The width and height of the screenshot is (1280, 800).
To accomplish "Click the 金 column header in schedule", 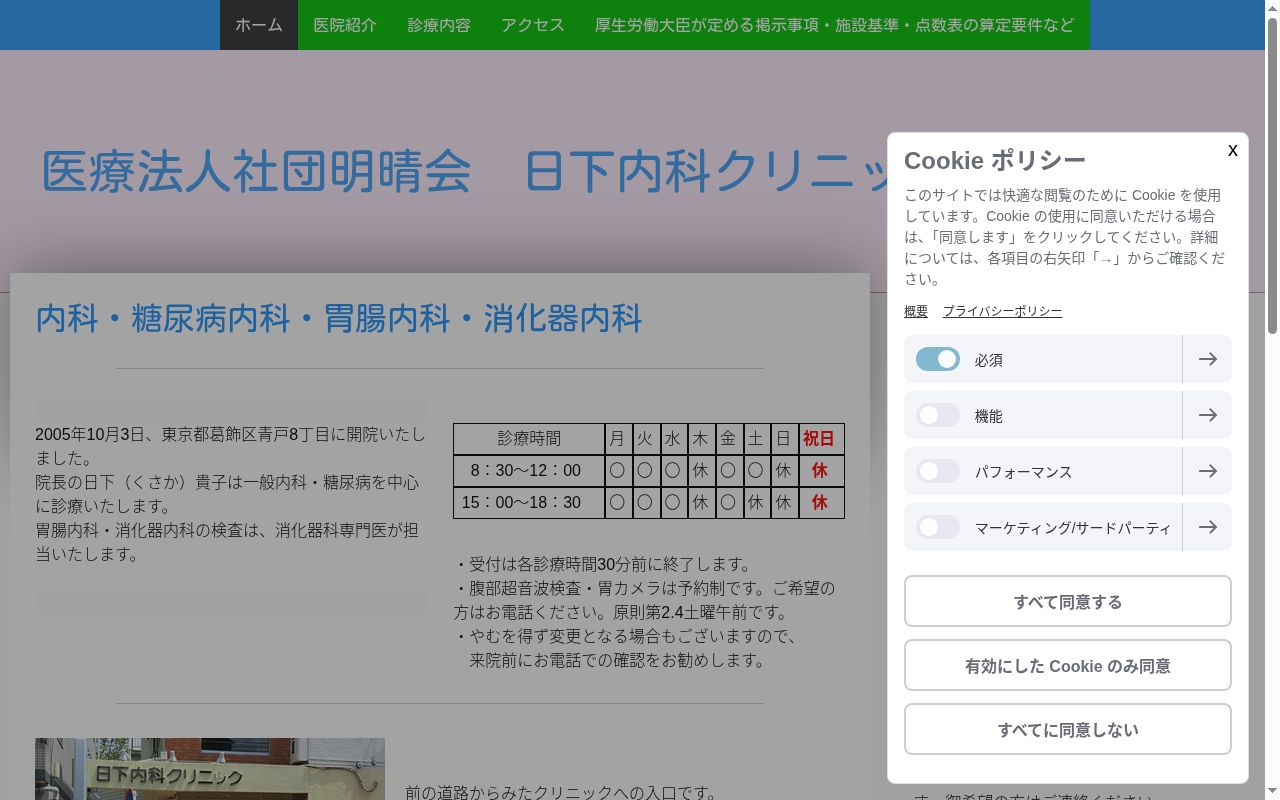I will point(729,439).
